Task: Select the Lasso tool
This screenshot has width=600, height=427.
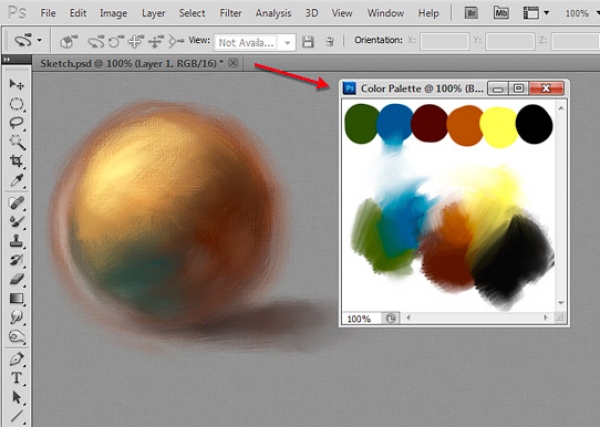Action: click(16, 123)
